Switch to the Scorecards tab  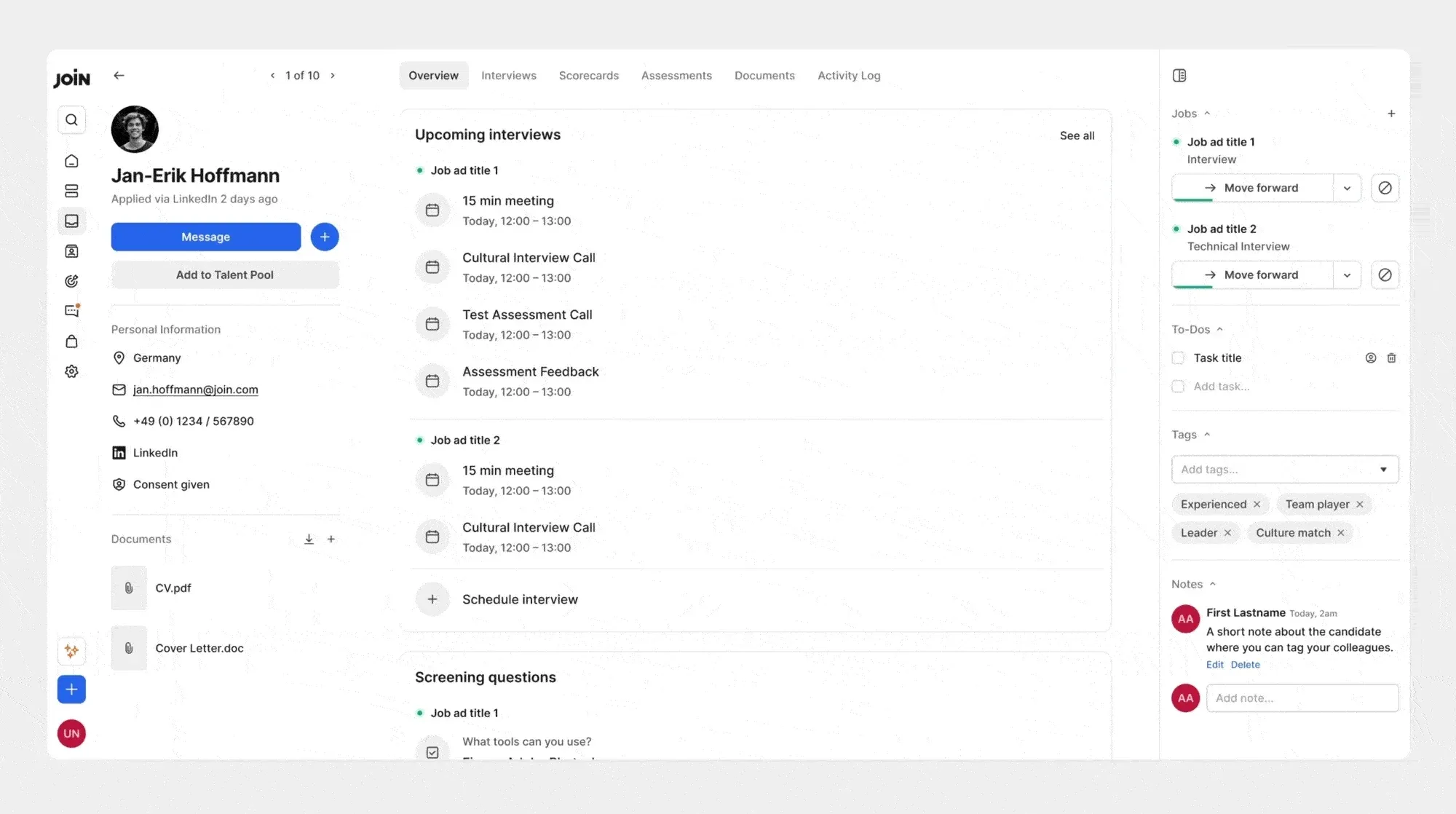click(588, 76)
